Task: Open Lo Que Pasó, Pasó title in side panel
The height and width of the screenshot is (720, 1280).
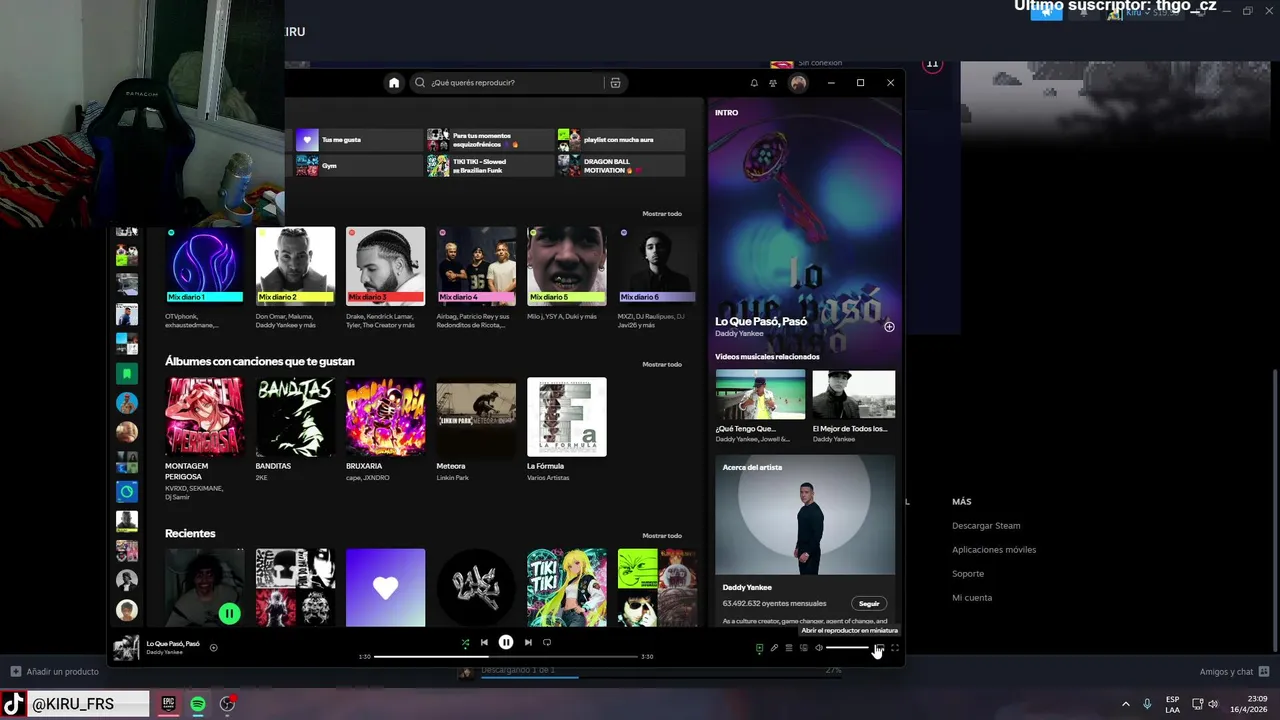Action: click(761, 322)
